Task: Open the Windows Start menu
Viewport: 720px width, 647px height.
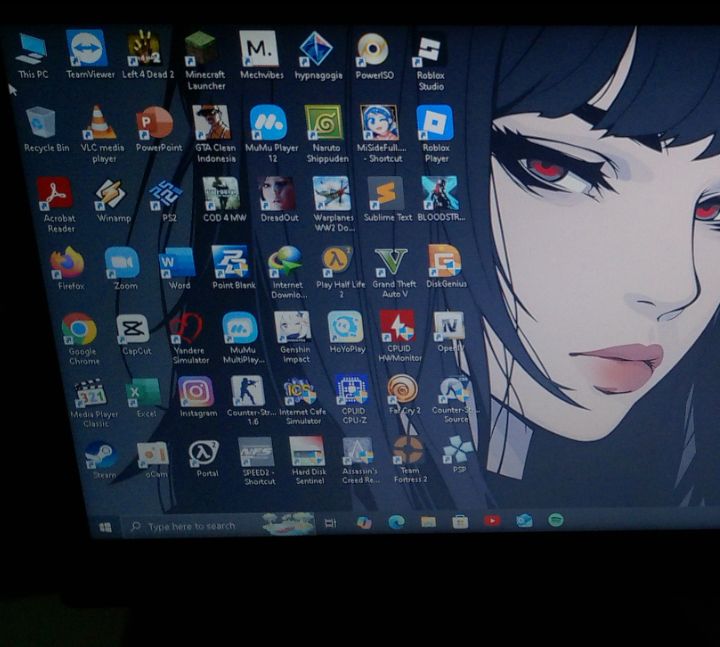Action: pos(105,528)
